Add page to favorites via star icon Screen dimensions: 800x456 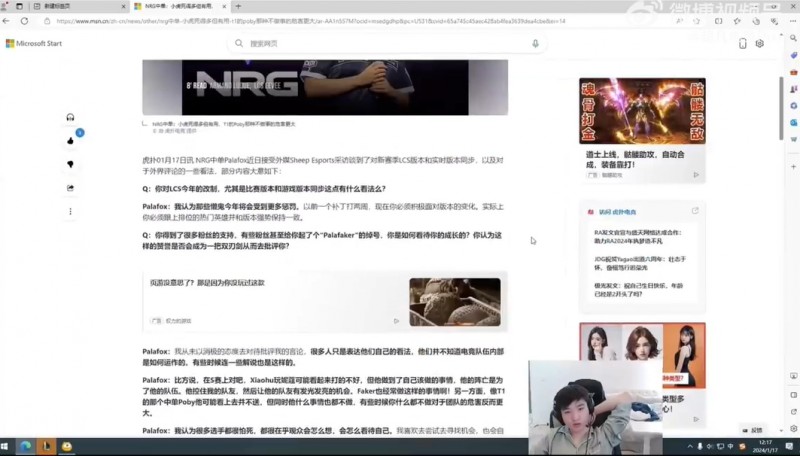(696, 21)
